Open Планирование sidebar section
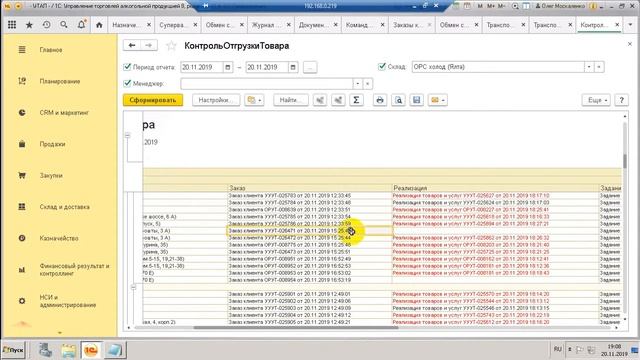640x360 pixels. (x=60, y=81)
